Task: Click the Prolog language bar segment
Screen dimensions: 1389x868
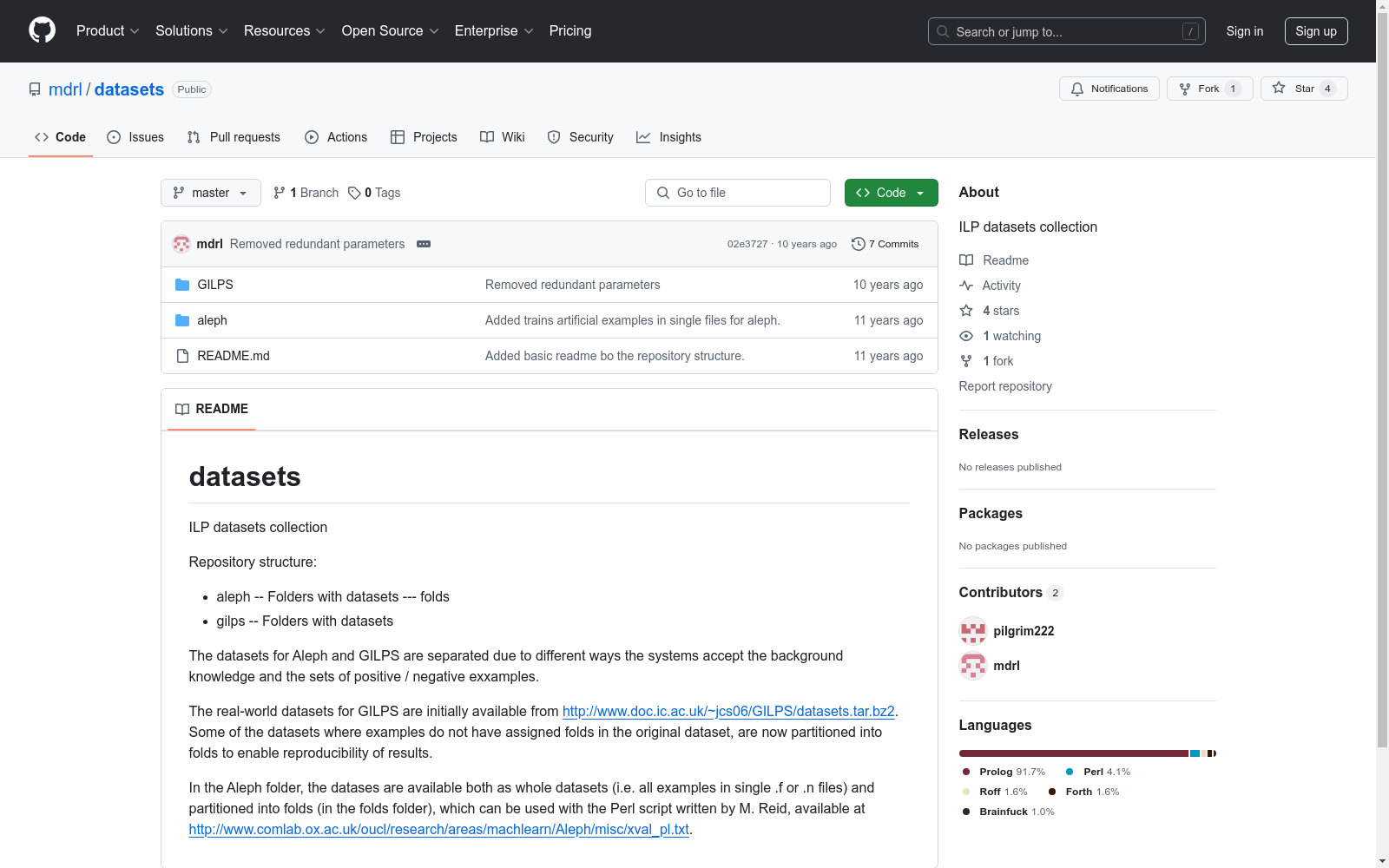Action: tap(1074, 753)
